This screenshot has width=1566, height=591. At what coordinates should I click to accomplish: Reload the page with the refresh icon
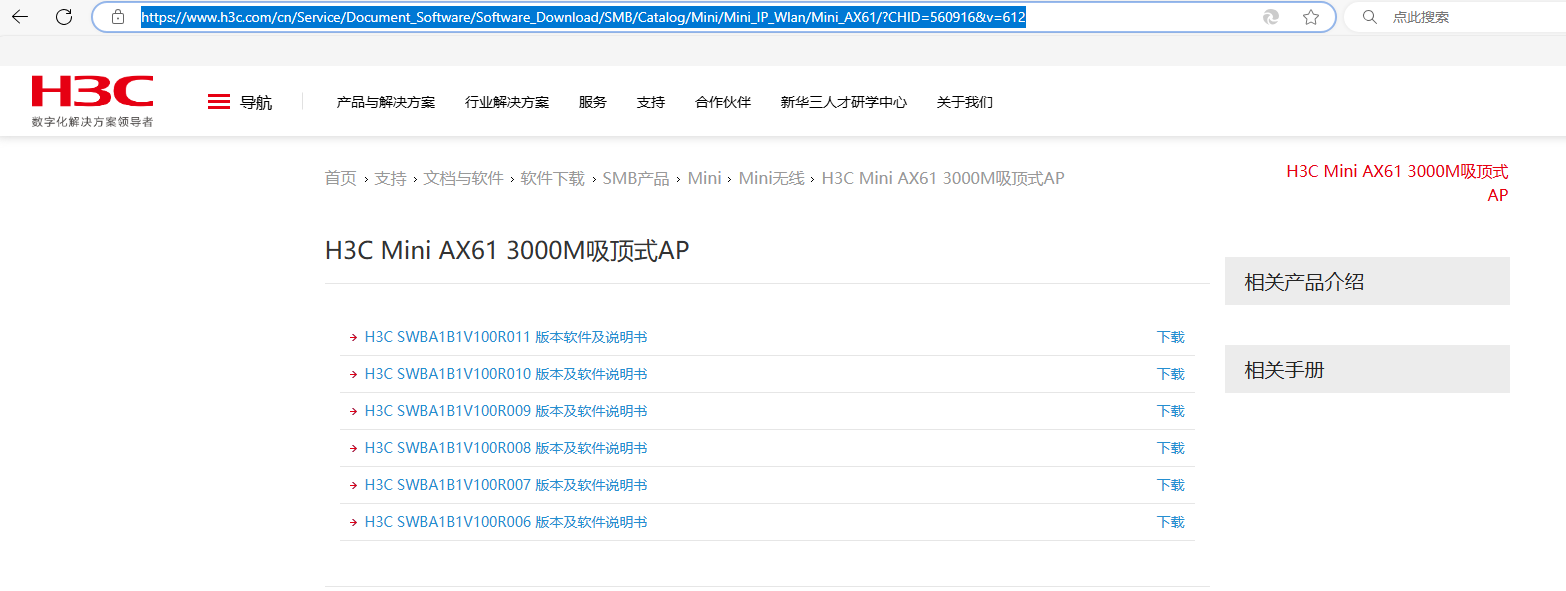(64, 17)
